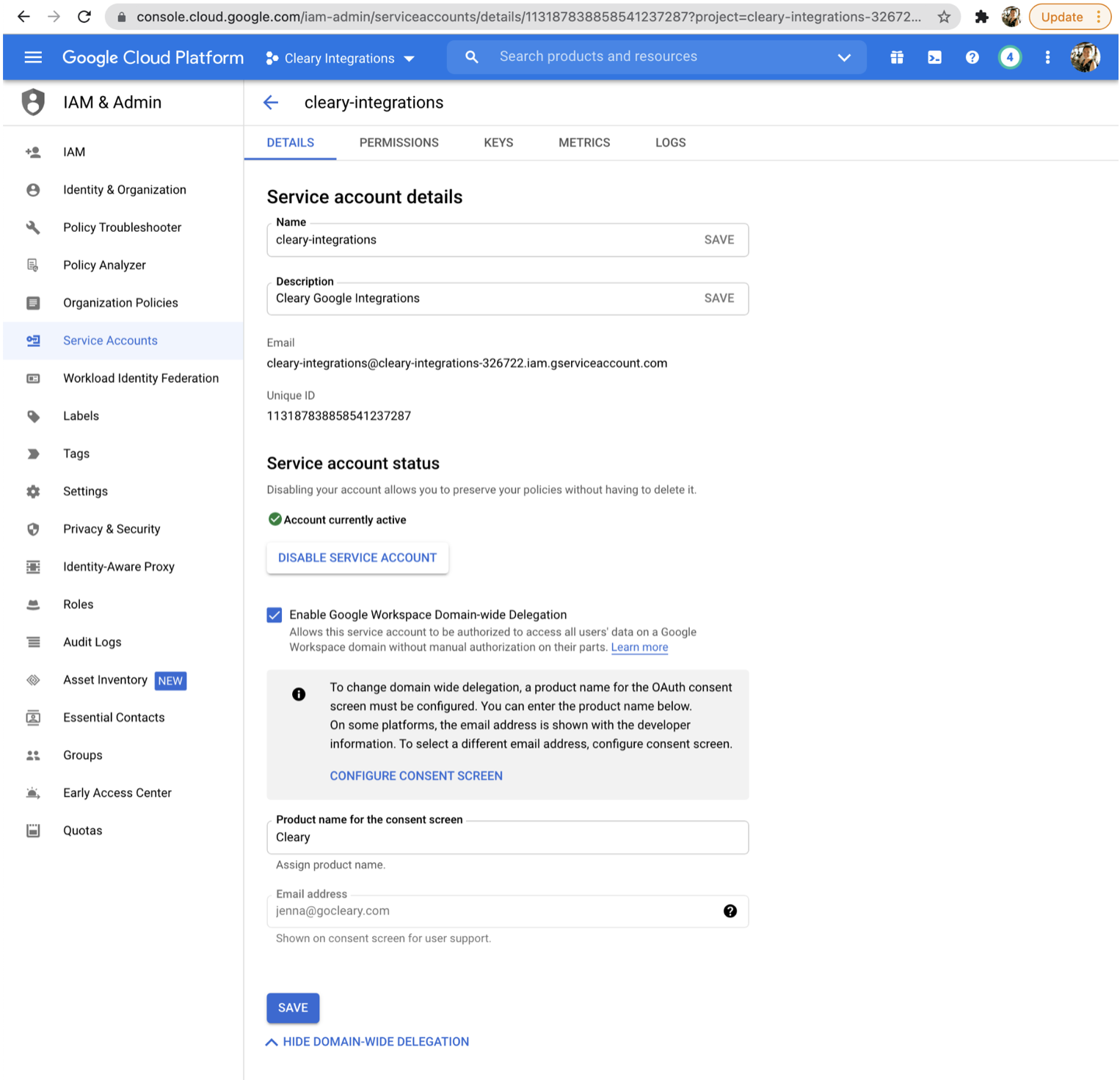The height and width of the screenshot is (1080, 1120).
Task: Click the blue Save button
Action: point(293,1008)
